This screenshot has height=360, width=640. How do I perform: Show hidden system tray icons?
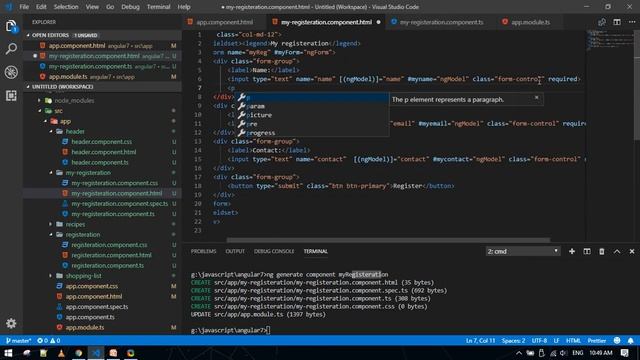[x=518, y=353]
